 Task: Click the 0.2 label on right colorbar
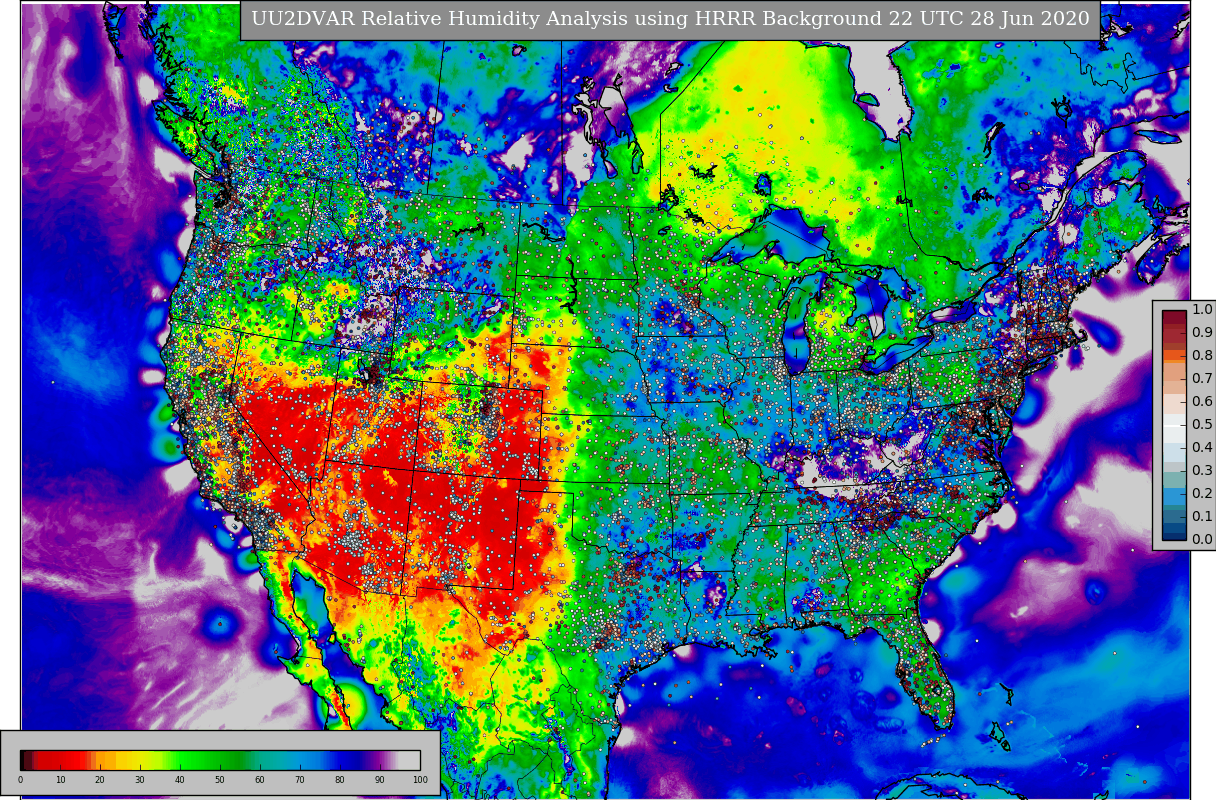click(x=1202, y=493)
